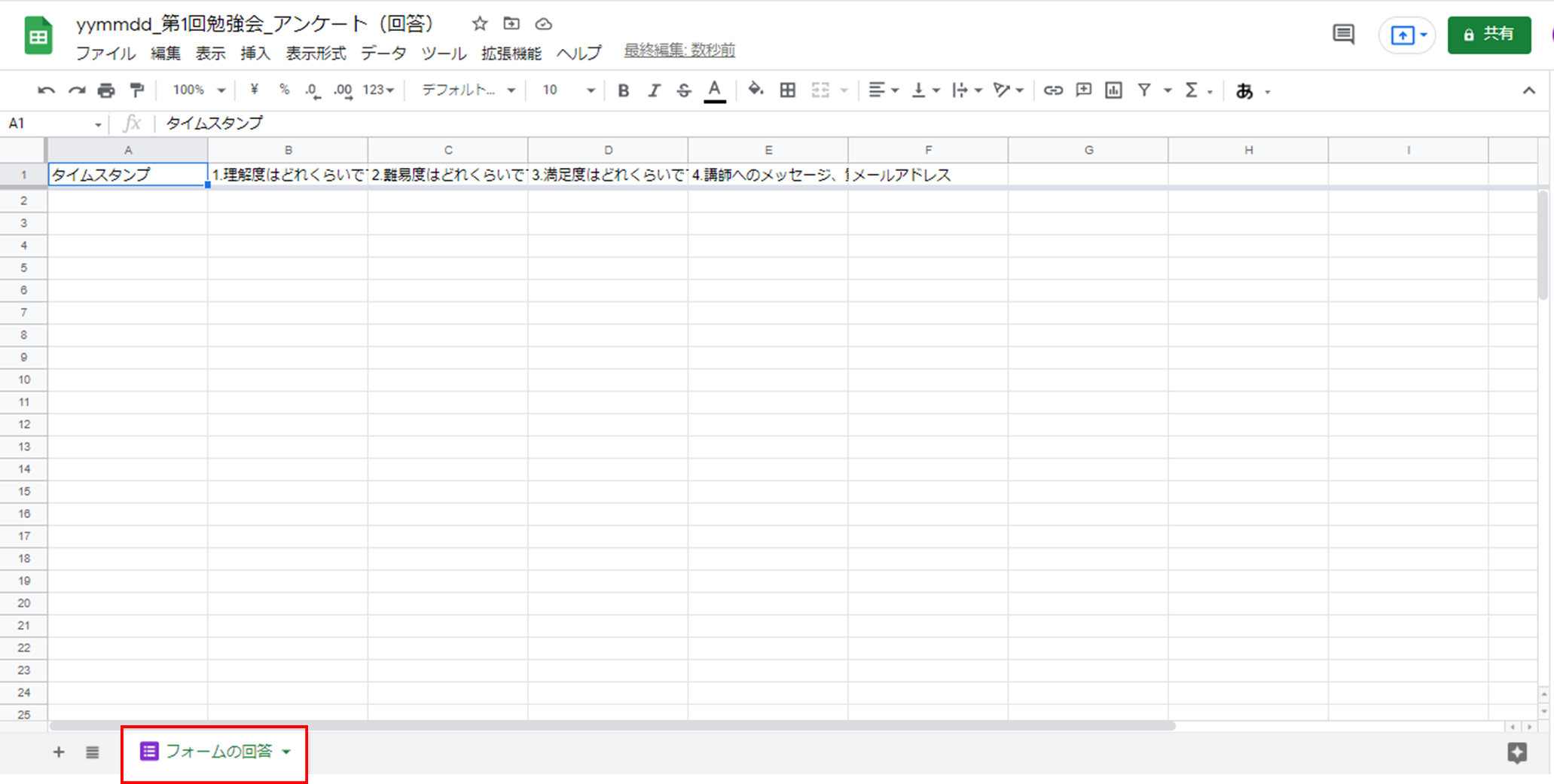Apply strikethrough to selected text
The width and height of the screenshot is (1554, 784).
[683, 90]
